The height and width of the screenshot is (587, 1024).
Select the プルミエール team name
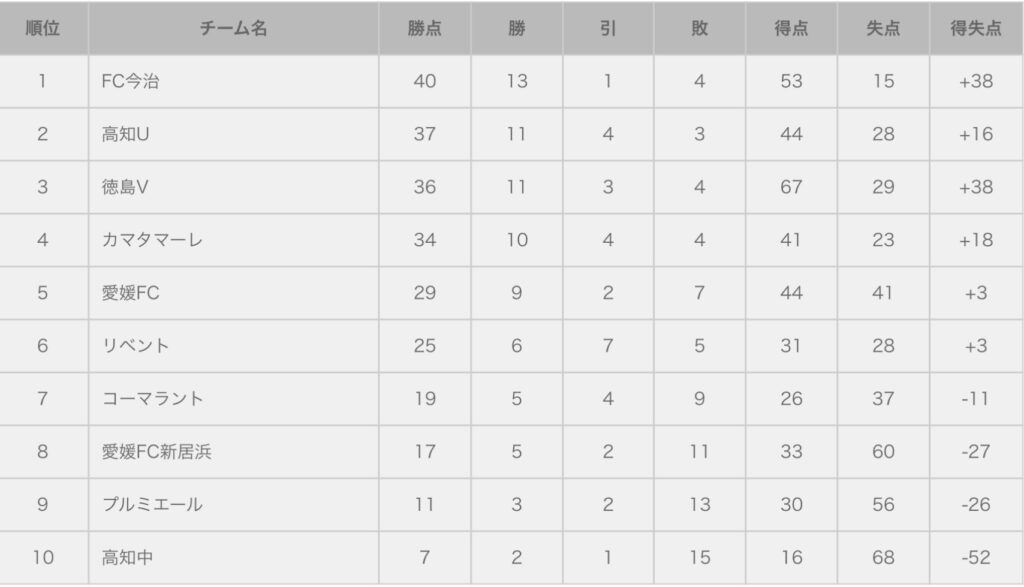(152, 505)
